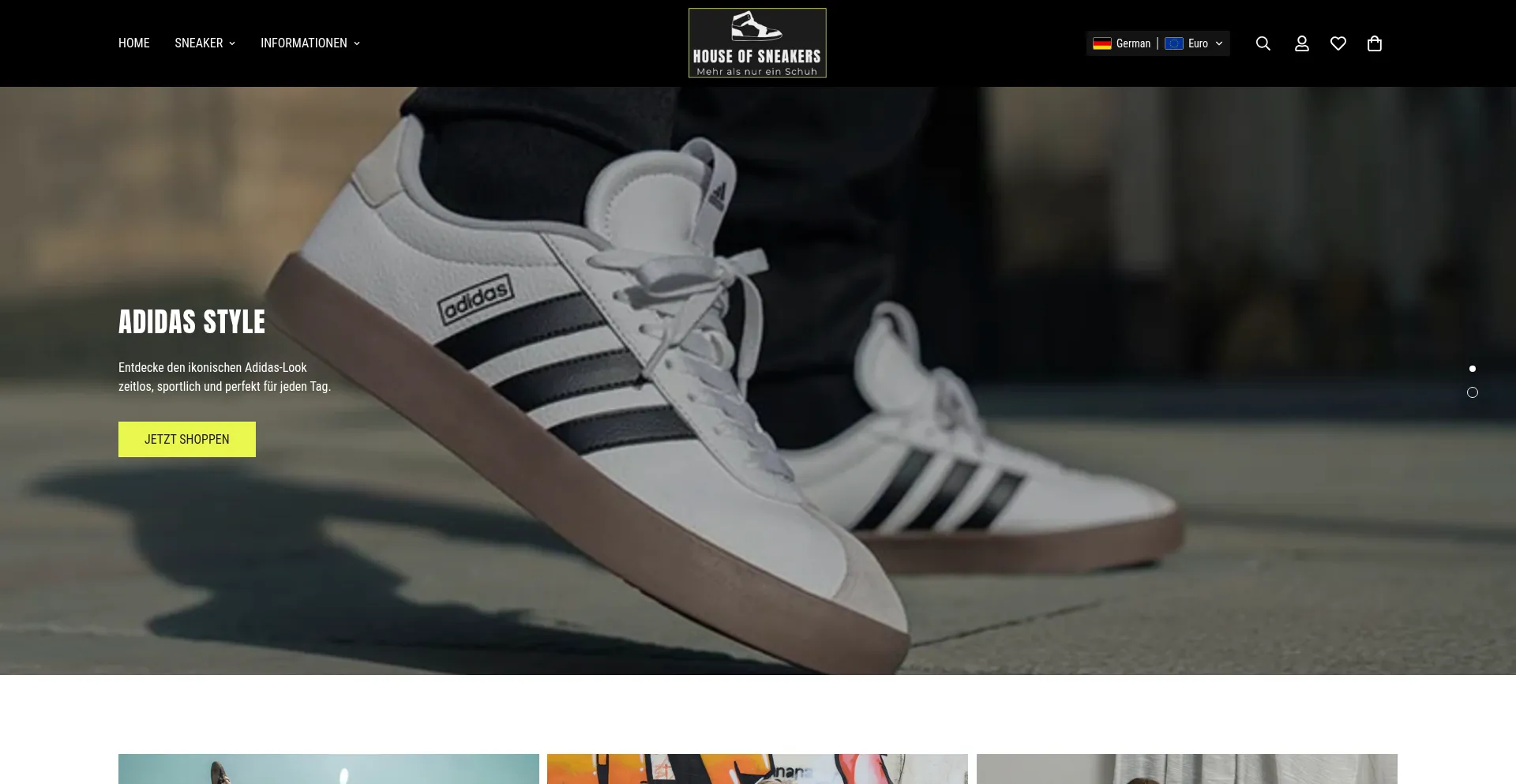Open the orange graffiti collection thumbnail

pyautogui.click(x=757, y=769)
